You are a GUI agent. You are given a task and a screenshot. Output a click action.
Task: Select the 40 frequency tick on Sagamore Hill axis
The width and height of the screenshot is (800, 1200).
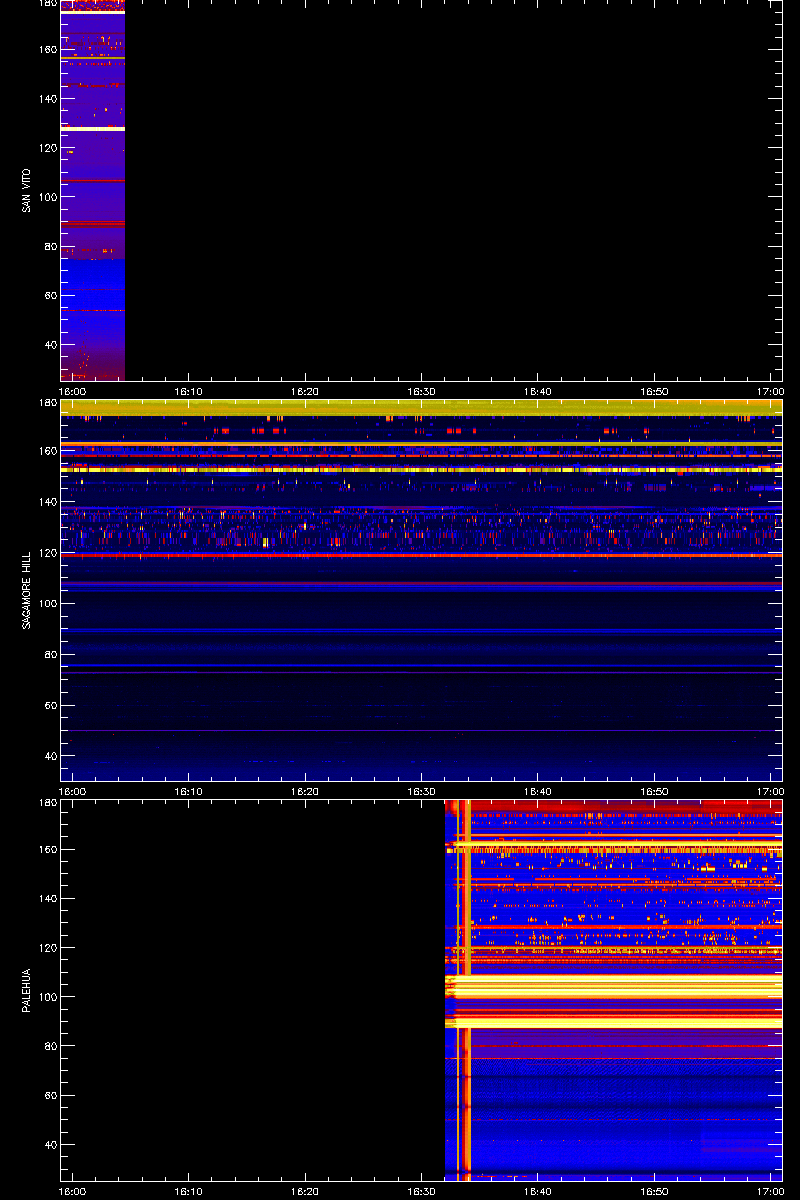click(x=50, y=757)
